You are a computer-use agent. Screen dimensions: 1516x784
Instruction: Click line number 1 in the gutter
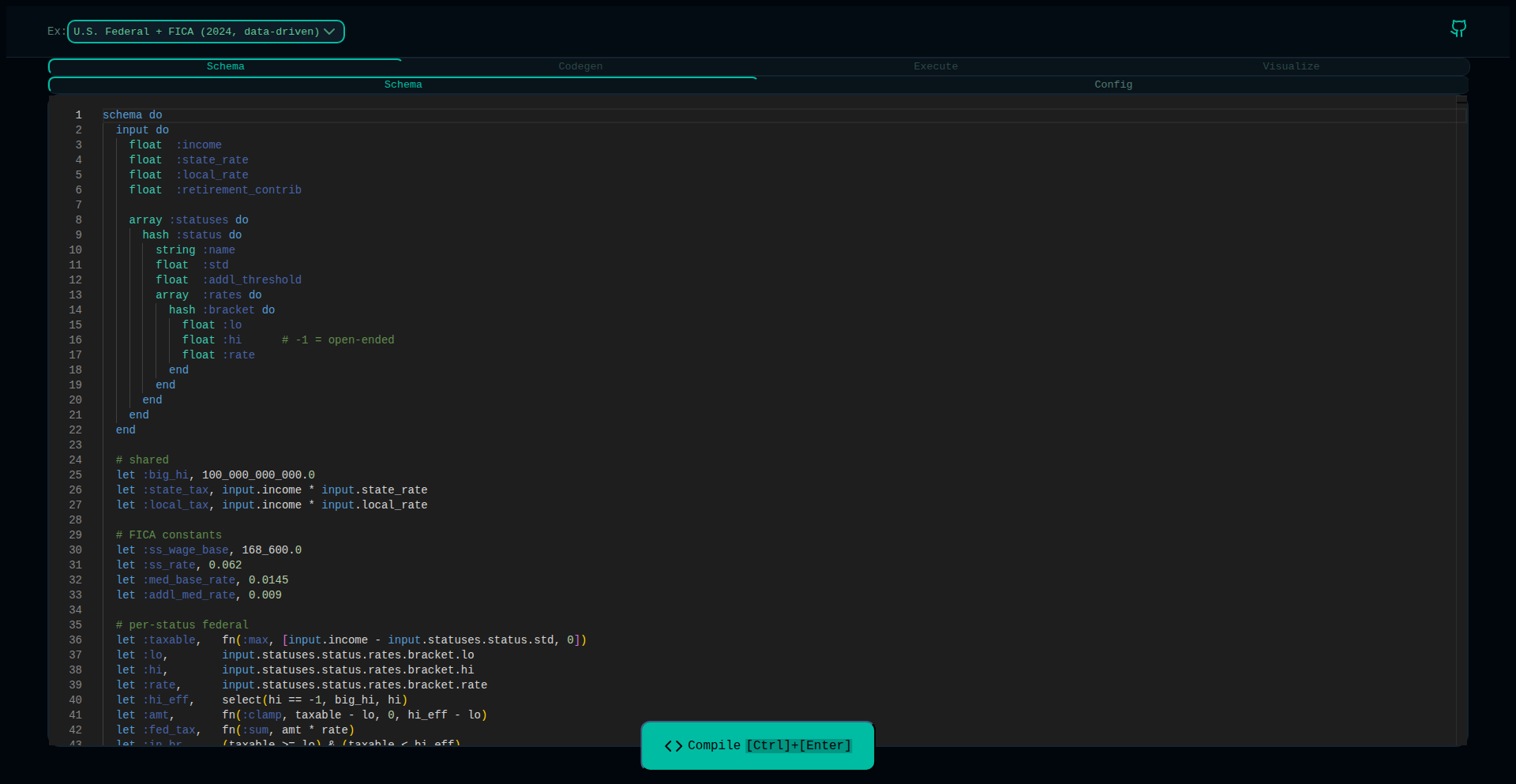click(78, 115)
